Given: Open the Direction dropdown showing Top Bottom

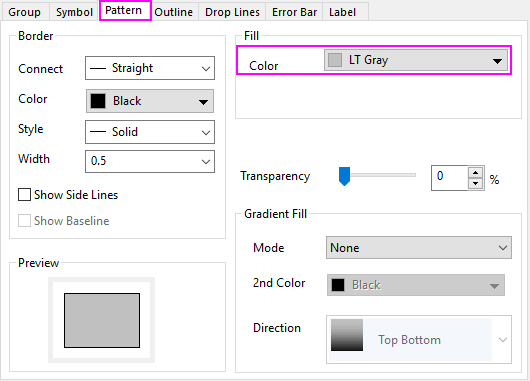Looking at the screenshot, I should [419, 339].
